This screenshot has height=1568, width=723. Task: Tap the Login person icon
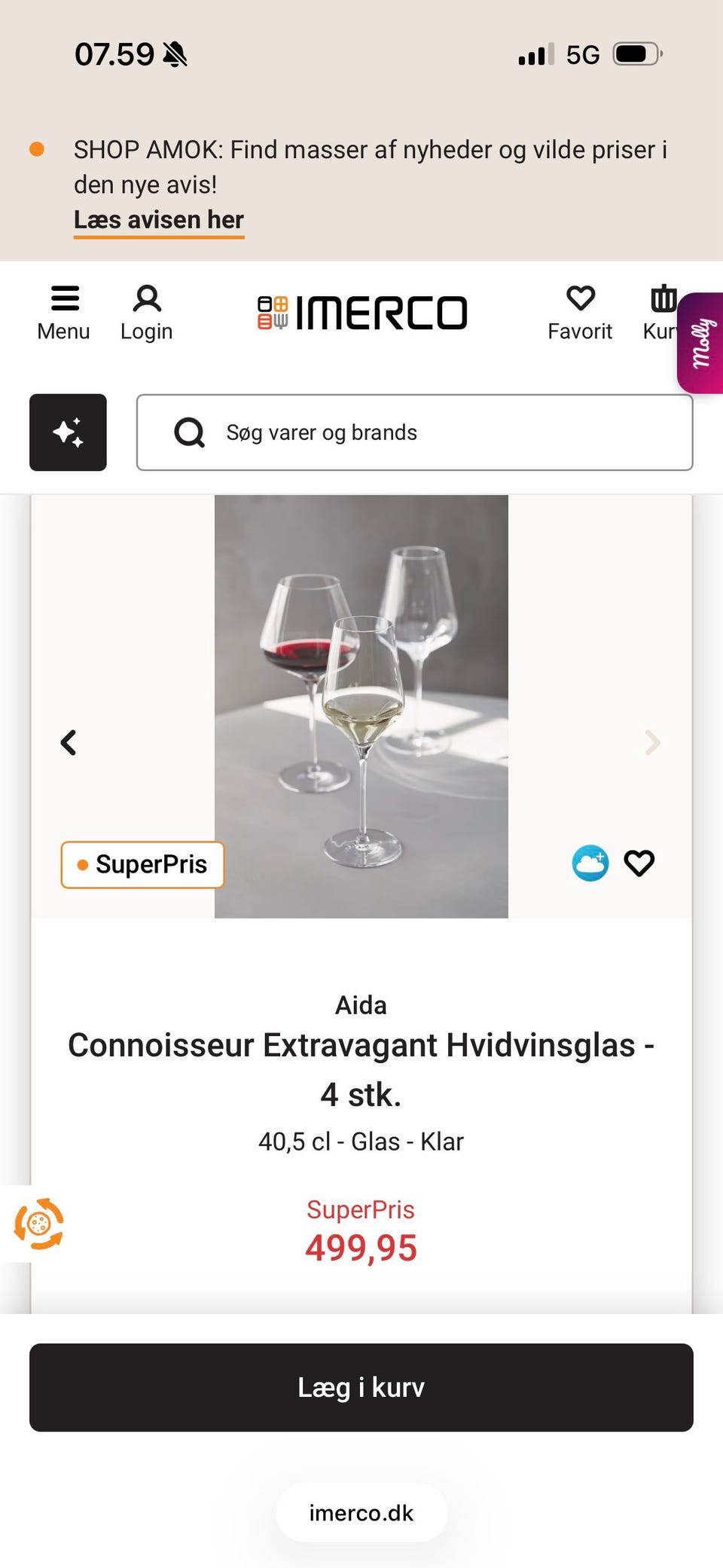tap(147, 299)
